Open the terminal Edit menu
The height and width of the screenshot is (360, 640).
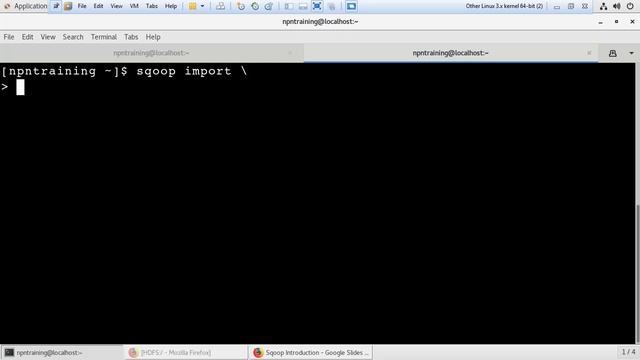click(27, 37)
